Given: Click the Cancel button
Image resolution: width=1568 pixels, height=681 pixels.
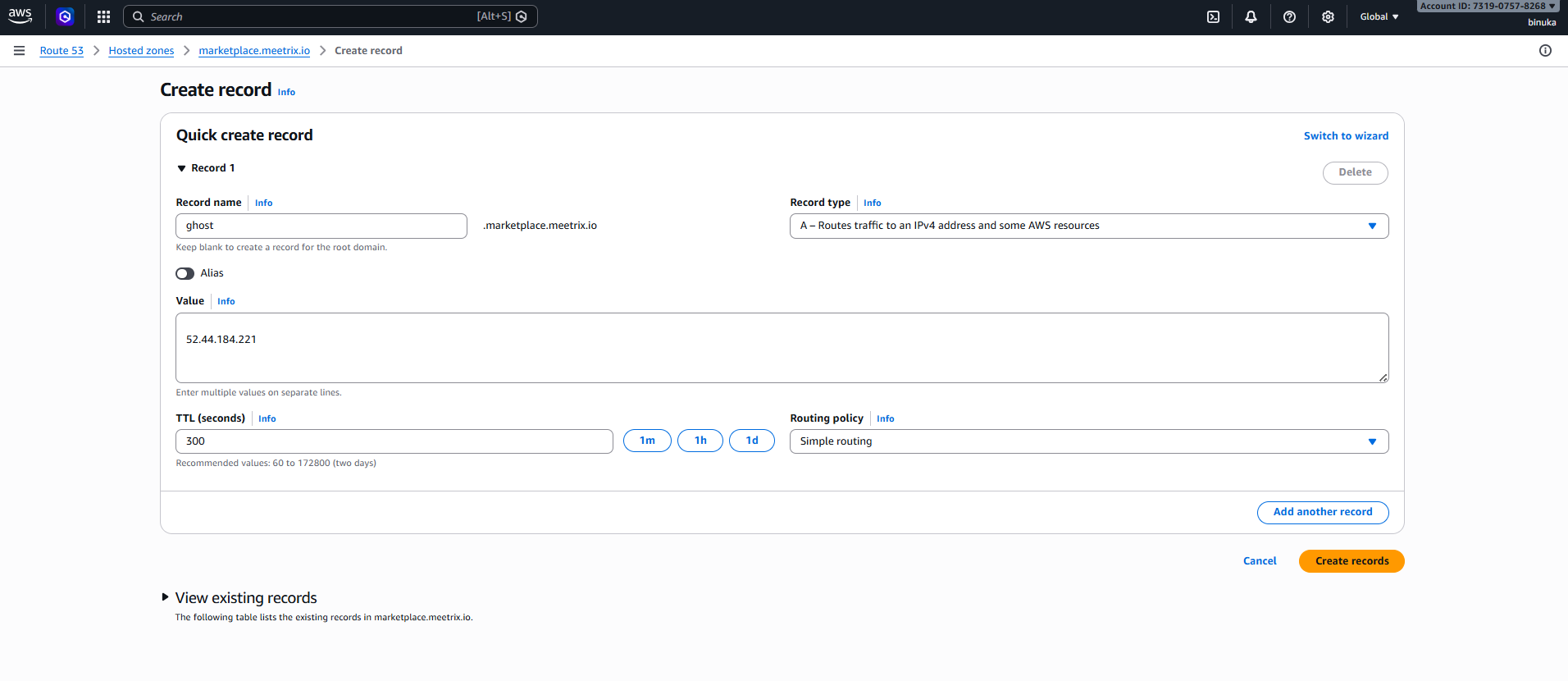Looking at the screenshot, I should (x=1260, y=561).
